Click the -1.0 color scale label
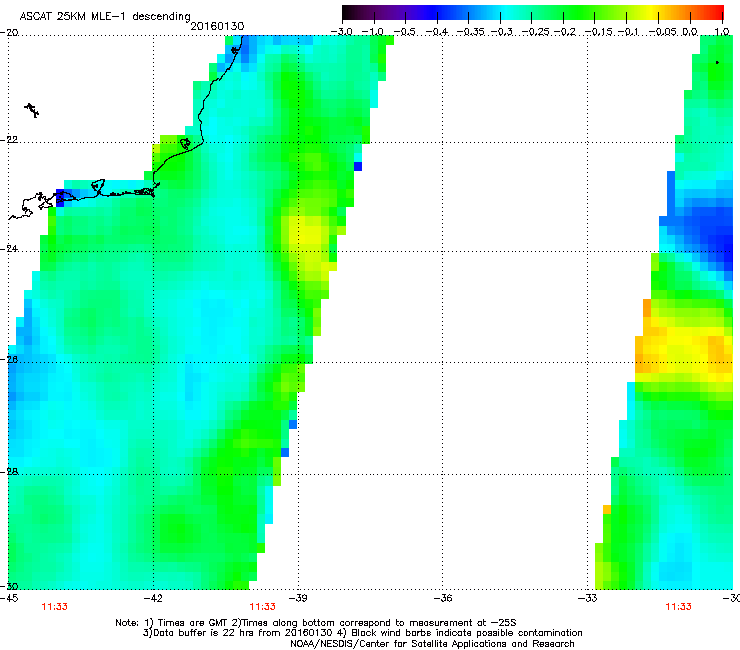 [x=373, y=32]
